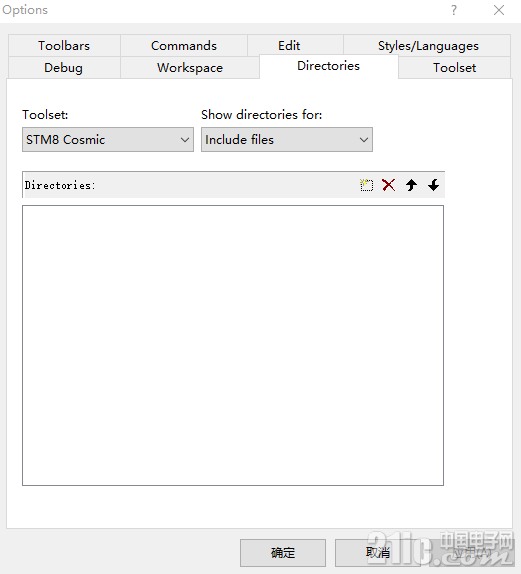Move directory up with arrow icon
Screen dimensions: 521x574
[x=411, y=185]
